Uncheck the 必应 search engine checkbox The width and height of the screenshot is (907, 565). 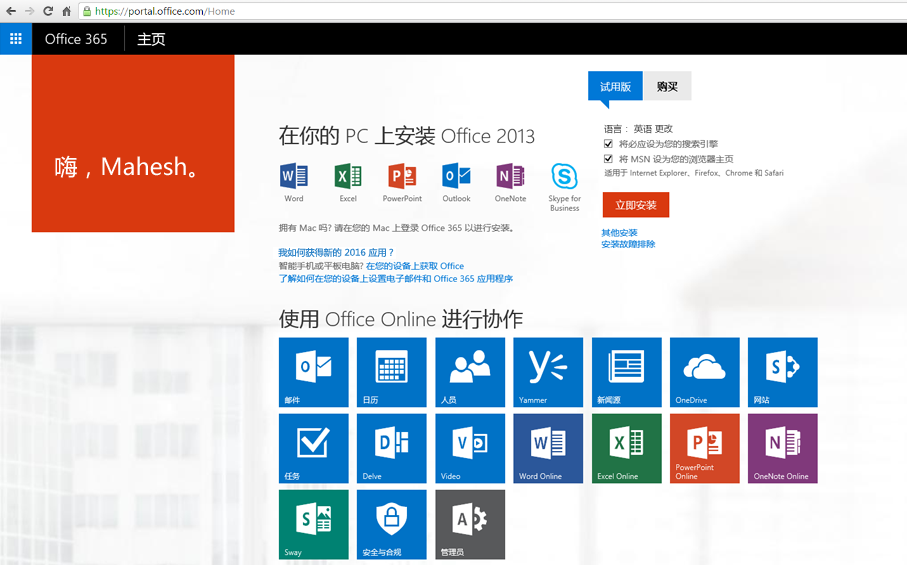tap(608, 143)
